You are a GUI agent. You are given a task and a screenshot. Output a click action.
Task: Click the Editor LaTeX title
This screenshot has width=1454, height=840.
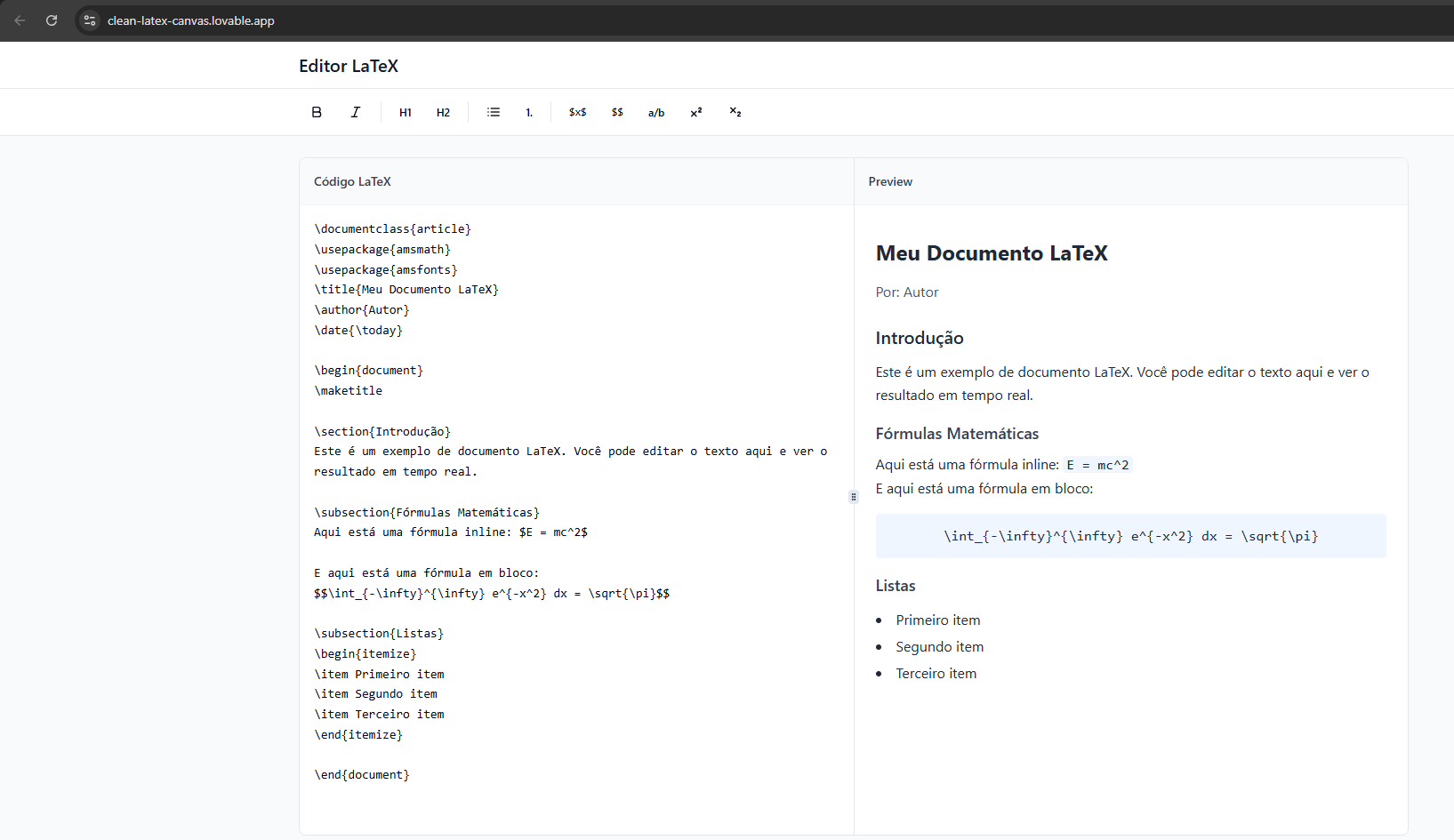(x=349, y=66)
